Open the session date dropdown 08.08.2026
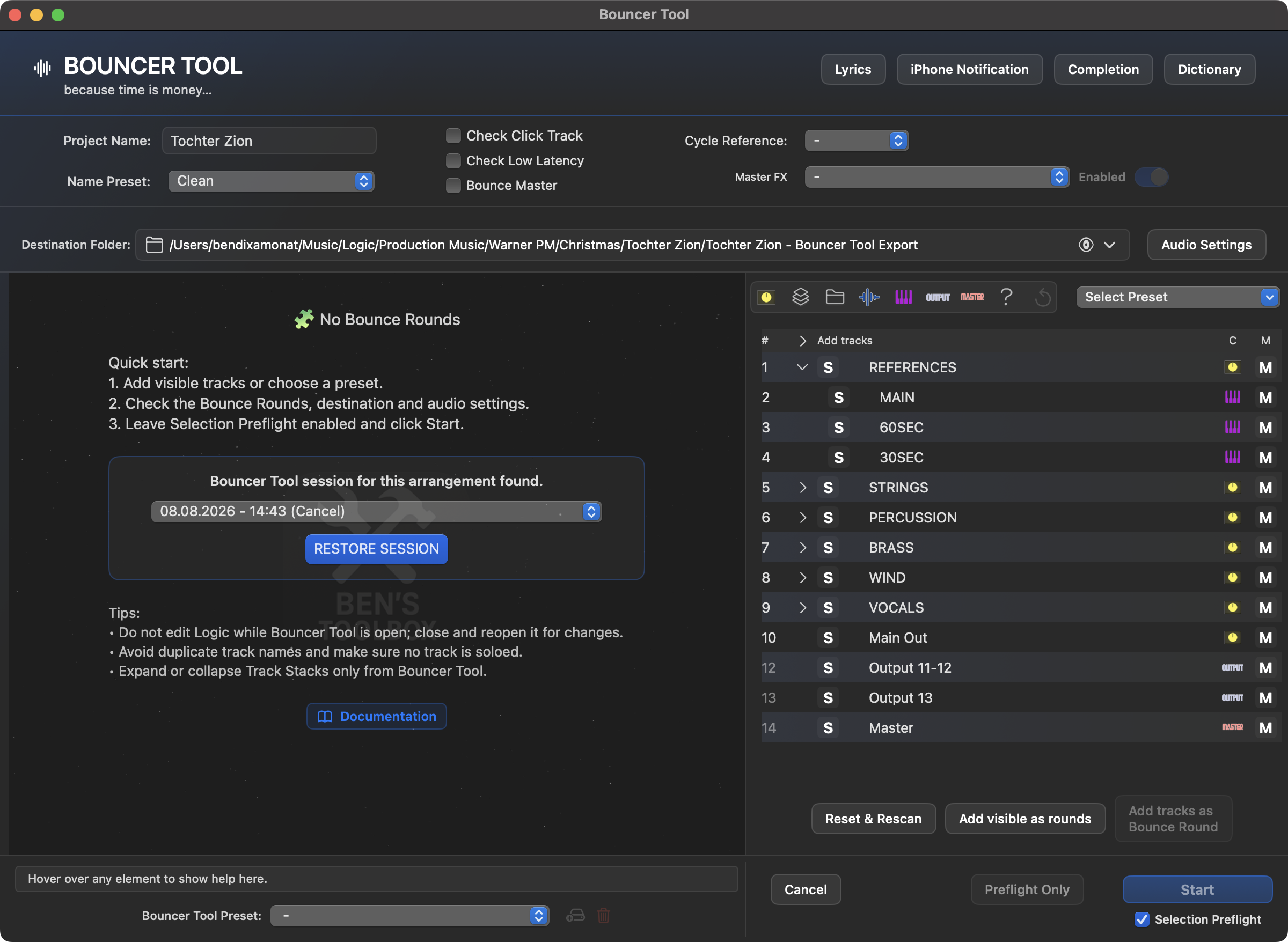The image size is (1288, 942). coord(376,511)
